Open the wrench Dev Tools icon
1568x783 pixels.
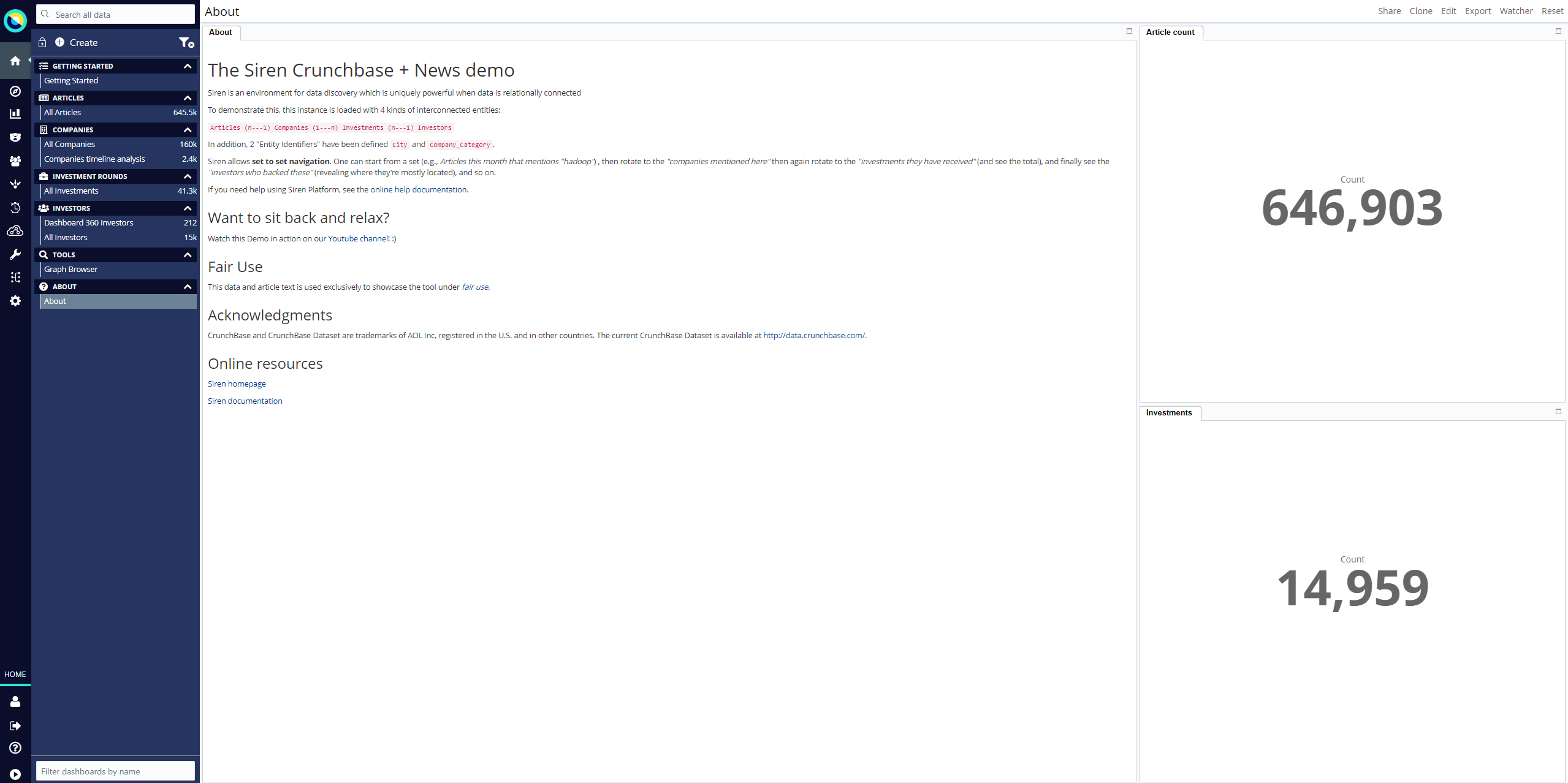pyautogui.click(x=15, y=254)
